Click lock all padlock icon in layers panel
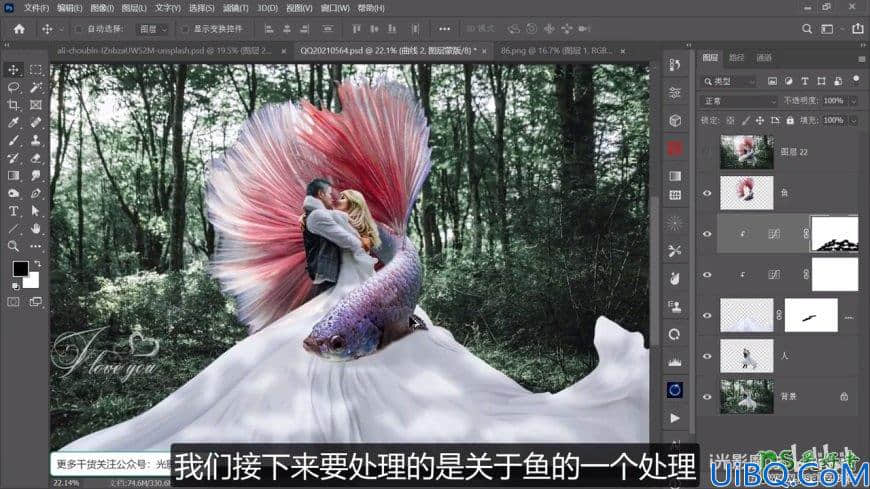The width and height of the screenshot is (870, 489). 790,120
